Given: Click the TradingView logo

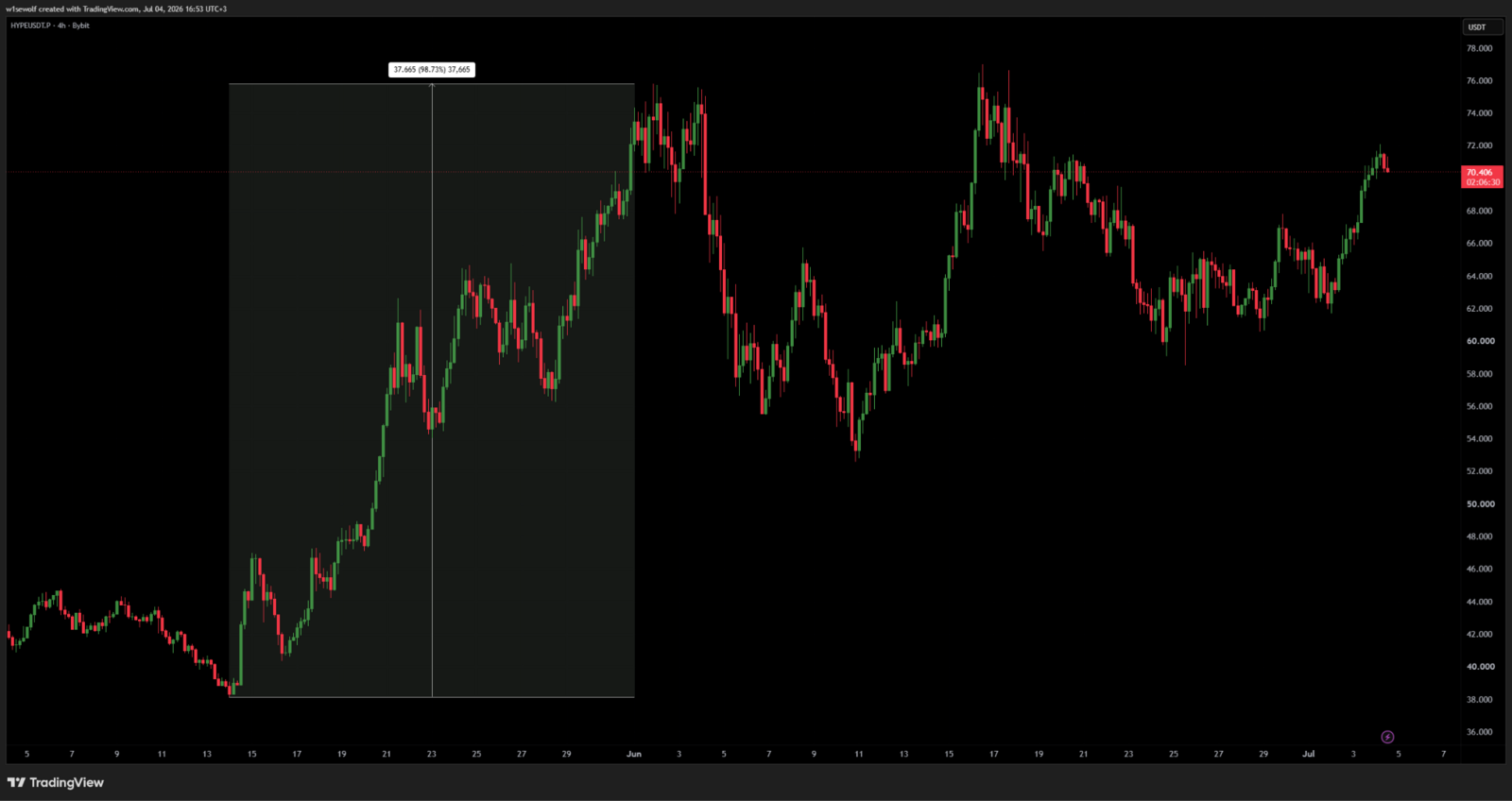Looking at the screenshot, I should (x=56, y=782).
